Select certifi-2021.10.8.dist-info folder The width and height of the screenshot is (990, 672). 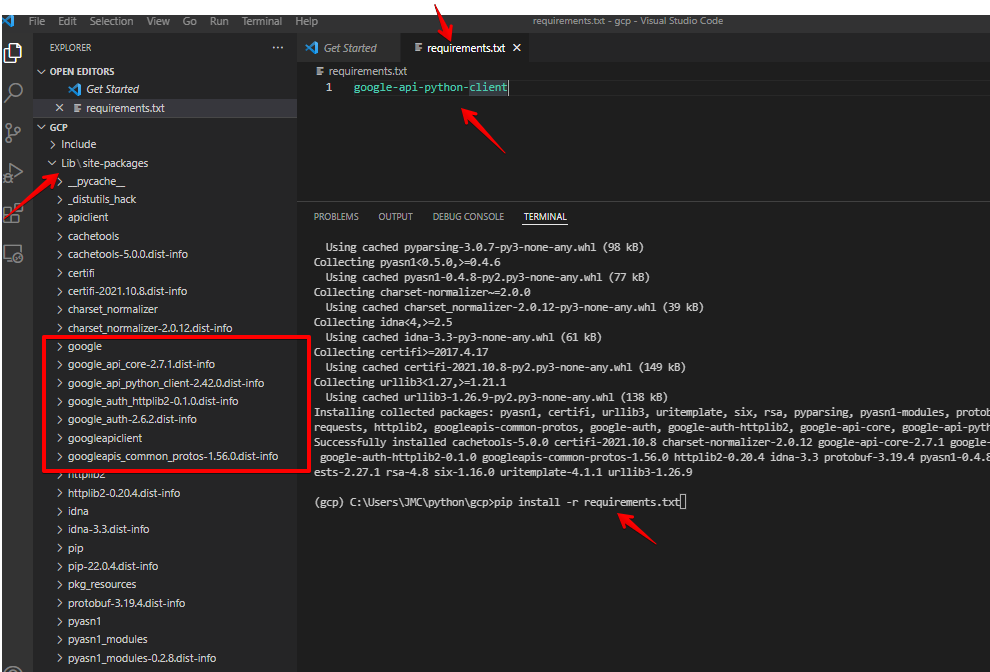165,291
